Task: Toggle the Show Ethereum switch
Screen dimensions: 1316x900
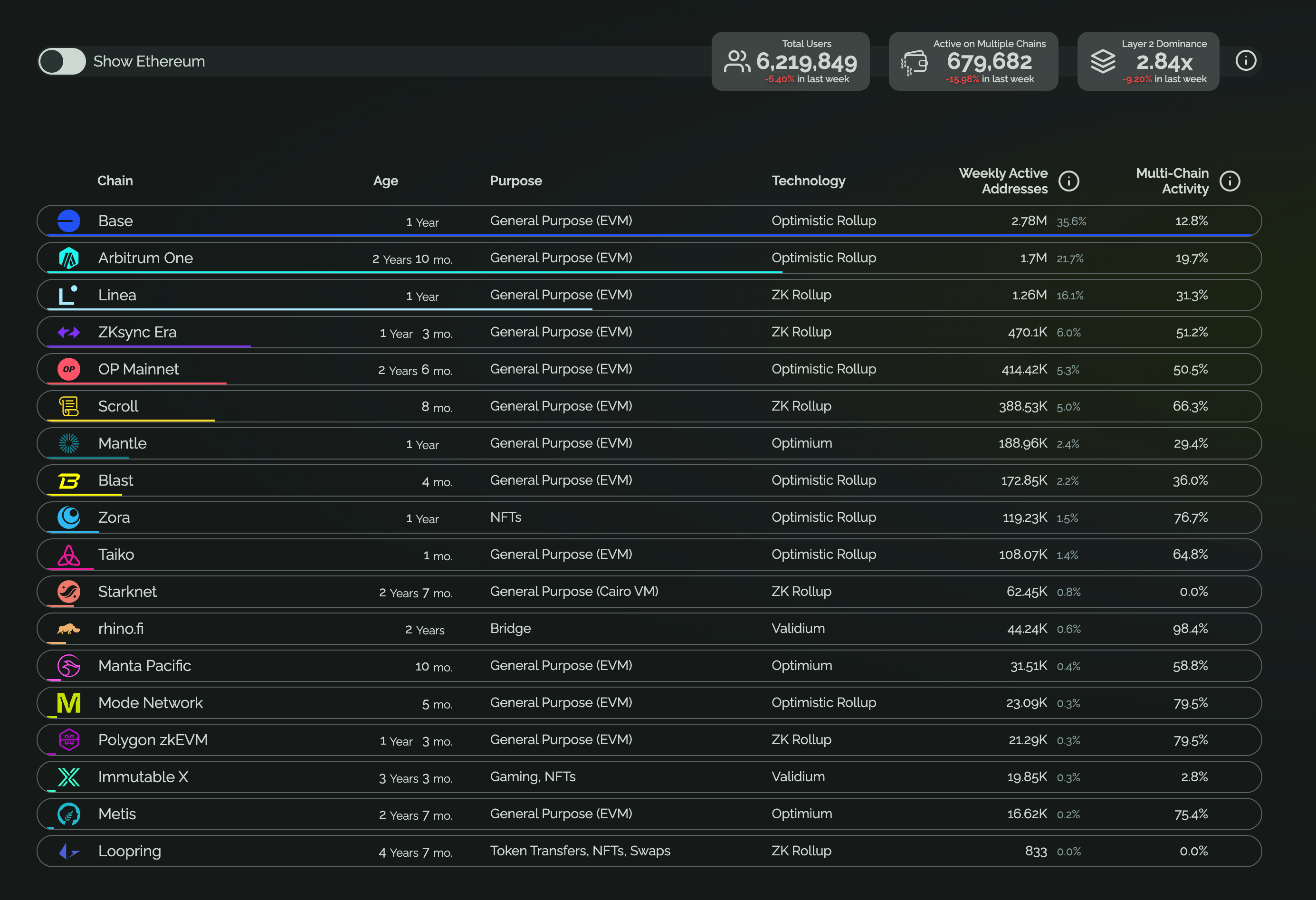Action: tap(62, 61)
